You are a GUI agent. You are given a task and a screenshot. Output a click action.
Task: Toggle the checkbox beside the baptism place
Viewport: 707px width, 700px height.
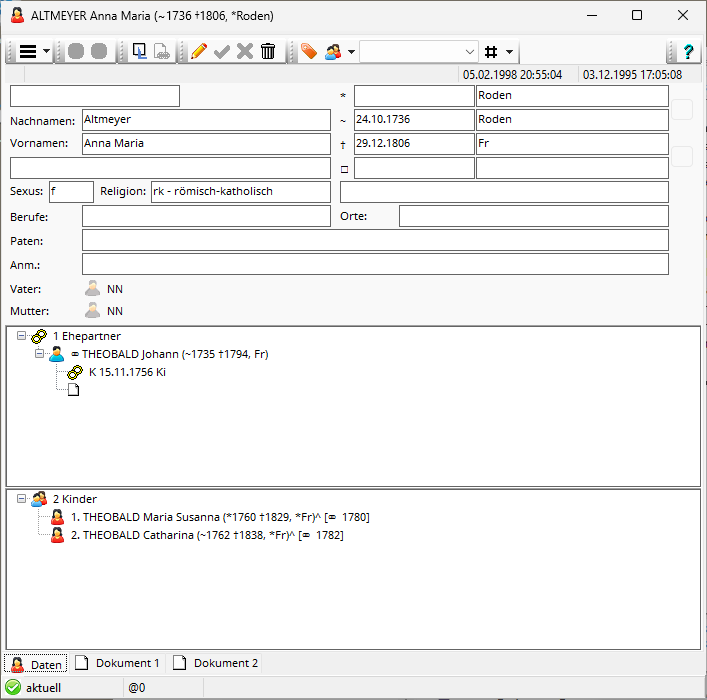tap(682, 110)
